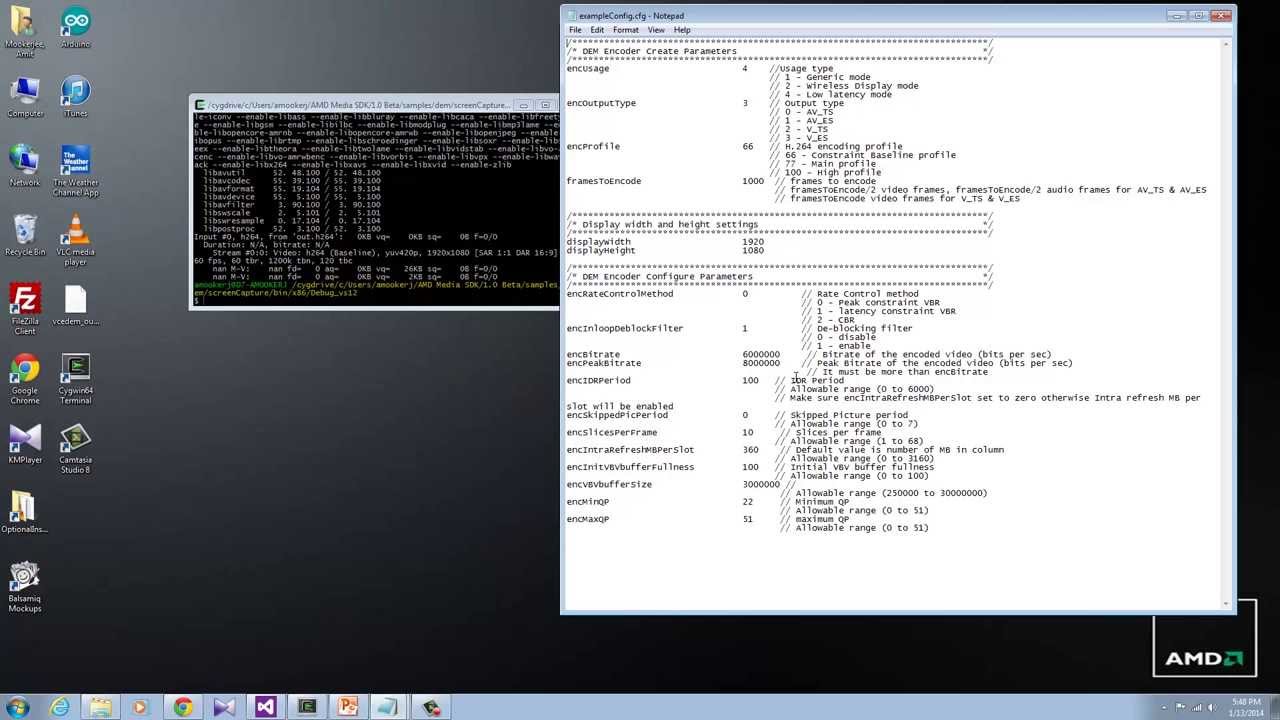Place cursor on encMaxQP parameter name
Image resolution: width=1280 pixels, height=720 pixels.
pyautogui.click(x=588, y=519)
